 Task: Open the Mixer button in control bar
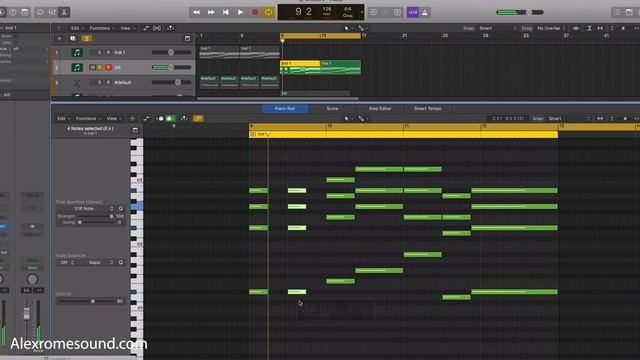(x=52, y=12)
